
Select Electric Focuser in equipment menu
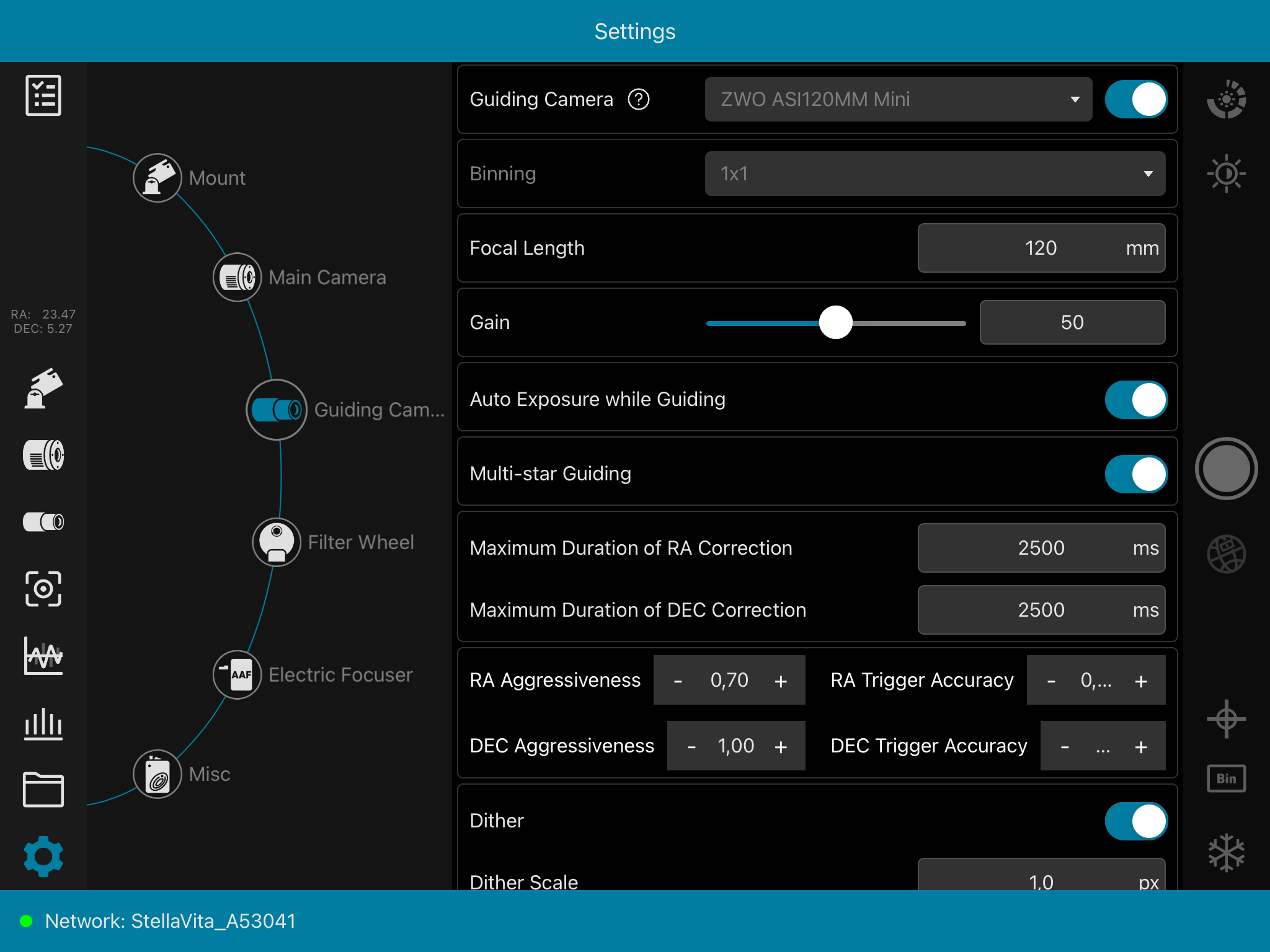click(x=237, y=674)
